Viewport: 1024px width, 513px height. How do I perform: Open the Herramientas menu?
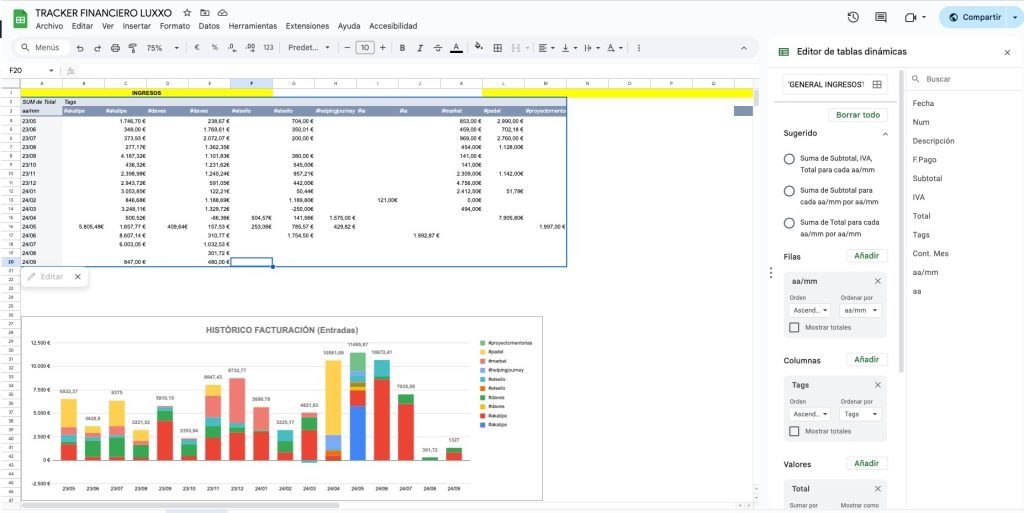coord(253,26)
